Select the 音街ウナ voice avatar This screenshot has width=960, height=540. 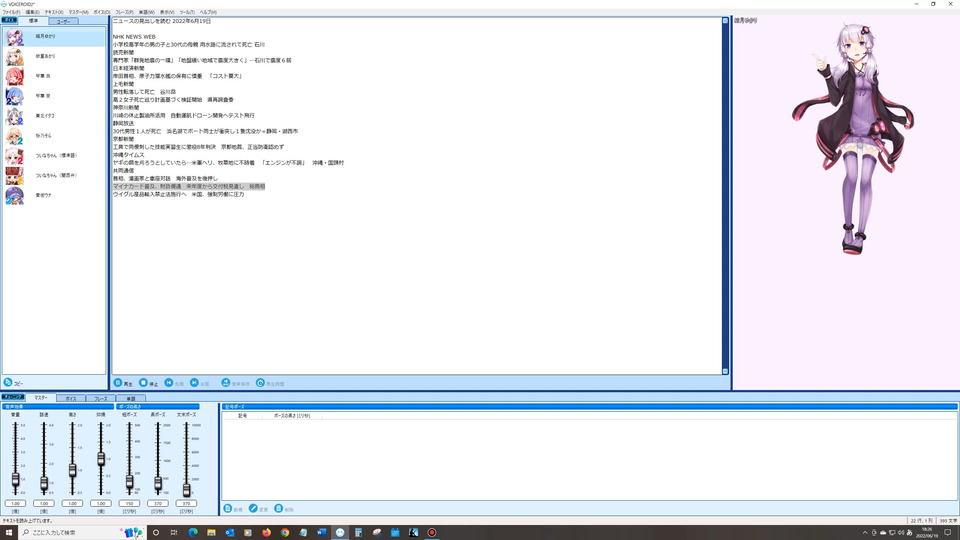coord(14,195)
